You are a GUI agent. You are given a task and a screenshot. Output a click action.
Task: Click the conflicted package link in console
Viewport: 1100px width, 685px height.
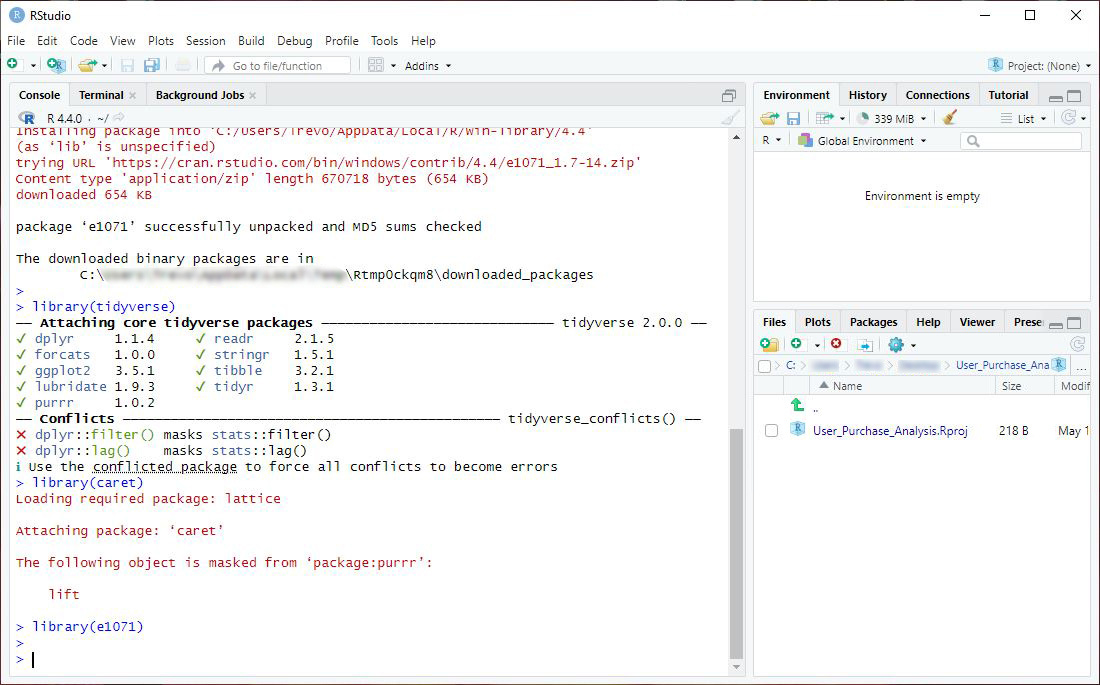pos(165,467)
